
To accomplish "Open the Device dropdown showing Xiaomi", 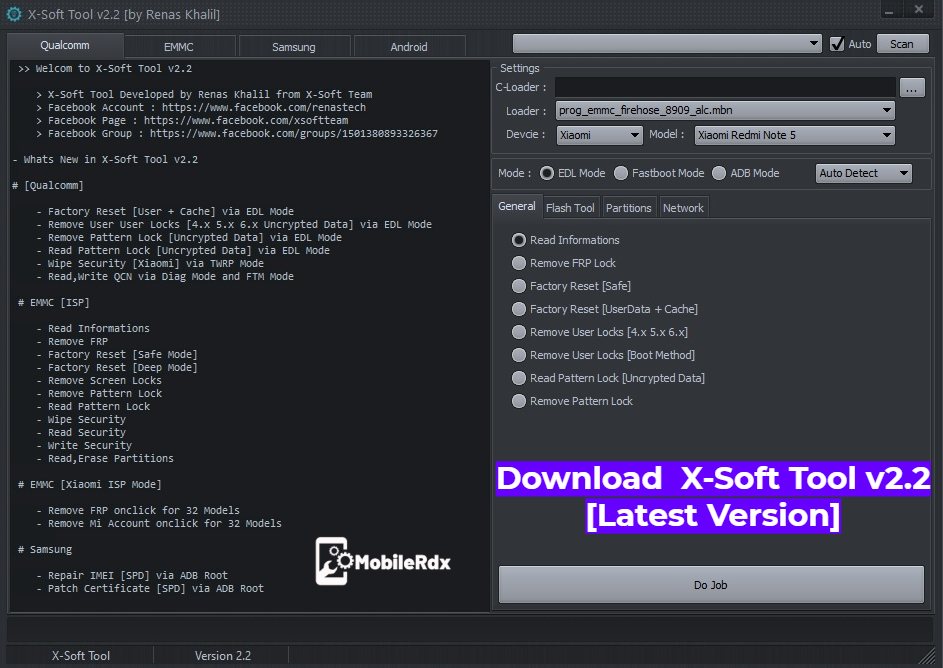I will 600,135.
